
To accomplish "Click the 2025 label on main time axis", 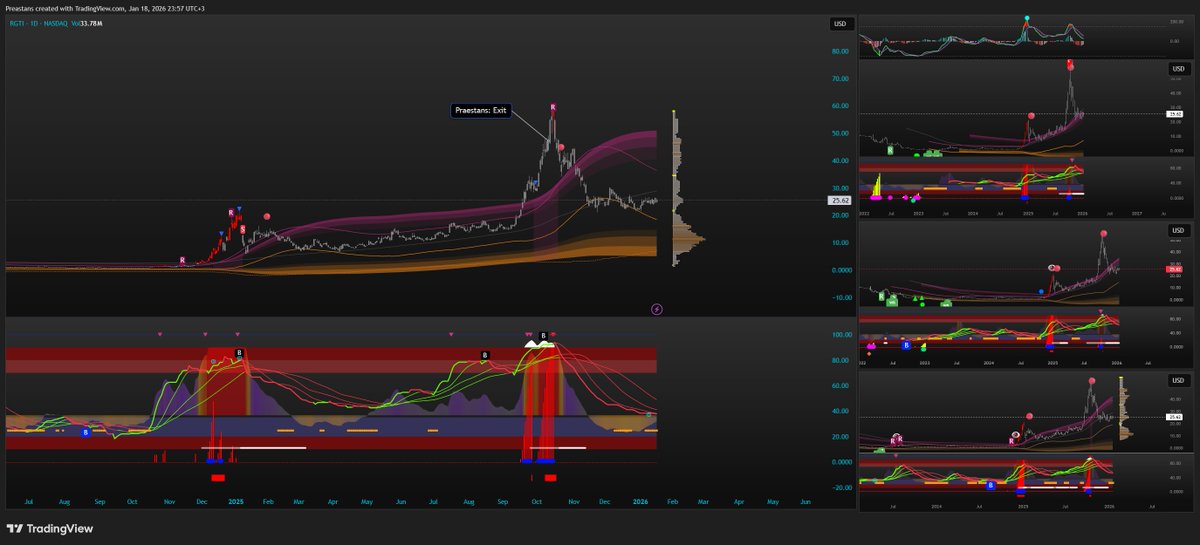I will (x=236, y=501).
